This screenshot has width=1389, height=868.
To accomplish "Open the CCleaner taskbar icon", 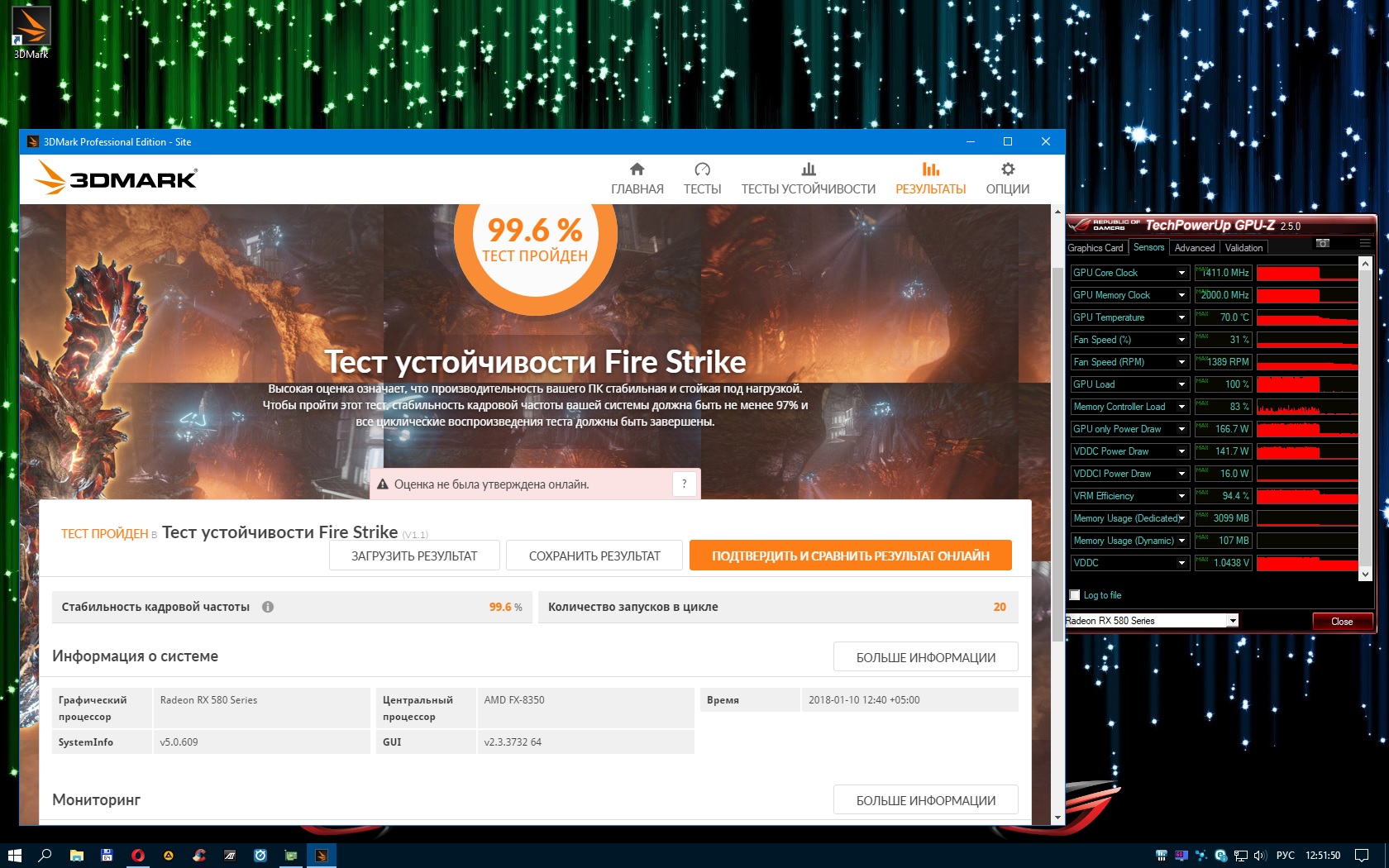I will 198,856.
